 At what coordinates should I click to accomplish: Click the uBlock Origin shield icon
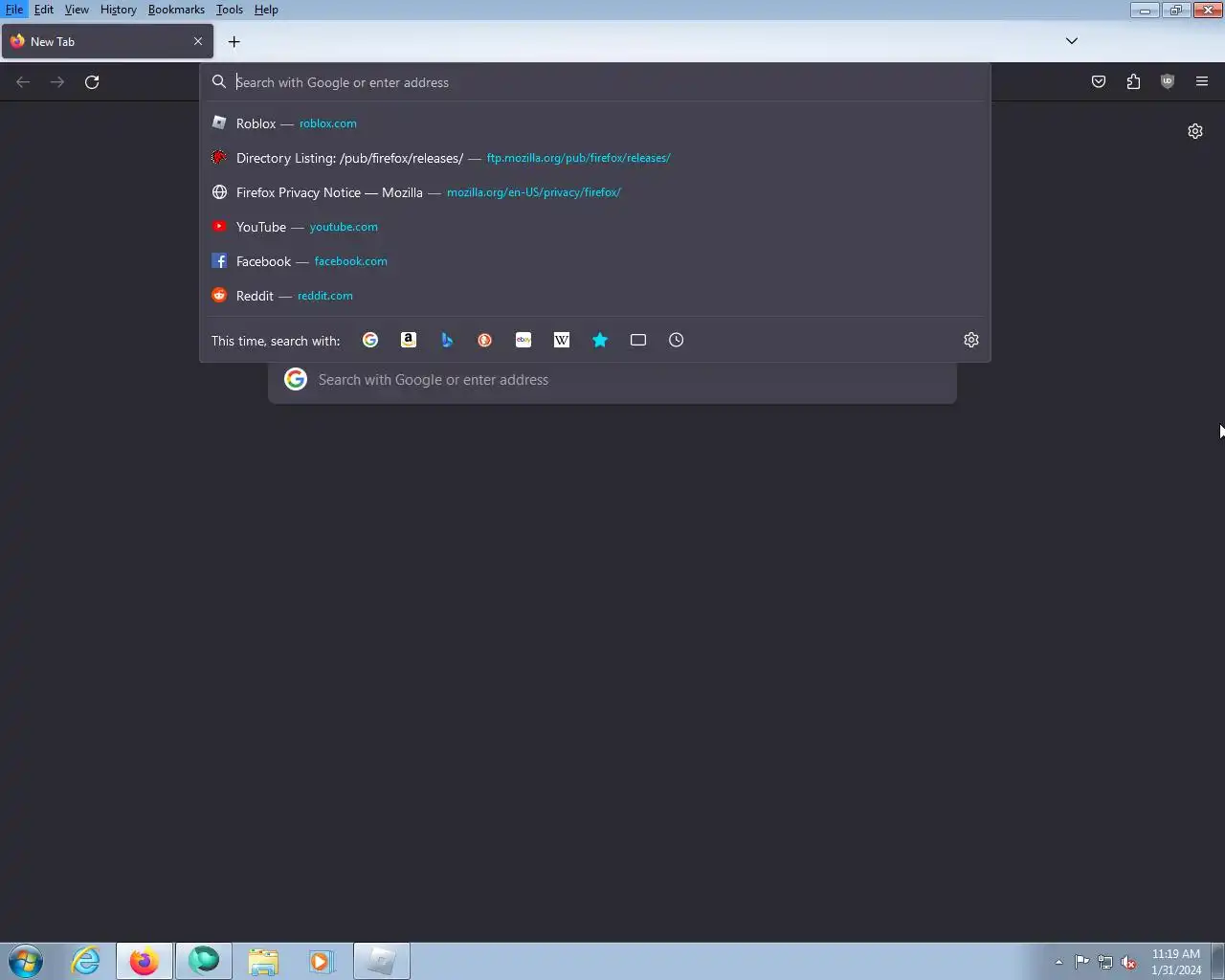click(x=1168, y=81)
